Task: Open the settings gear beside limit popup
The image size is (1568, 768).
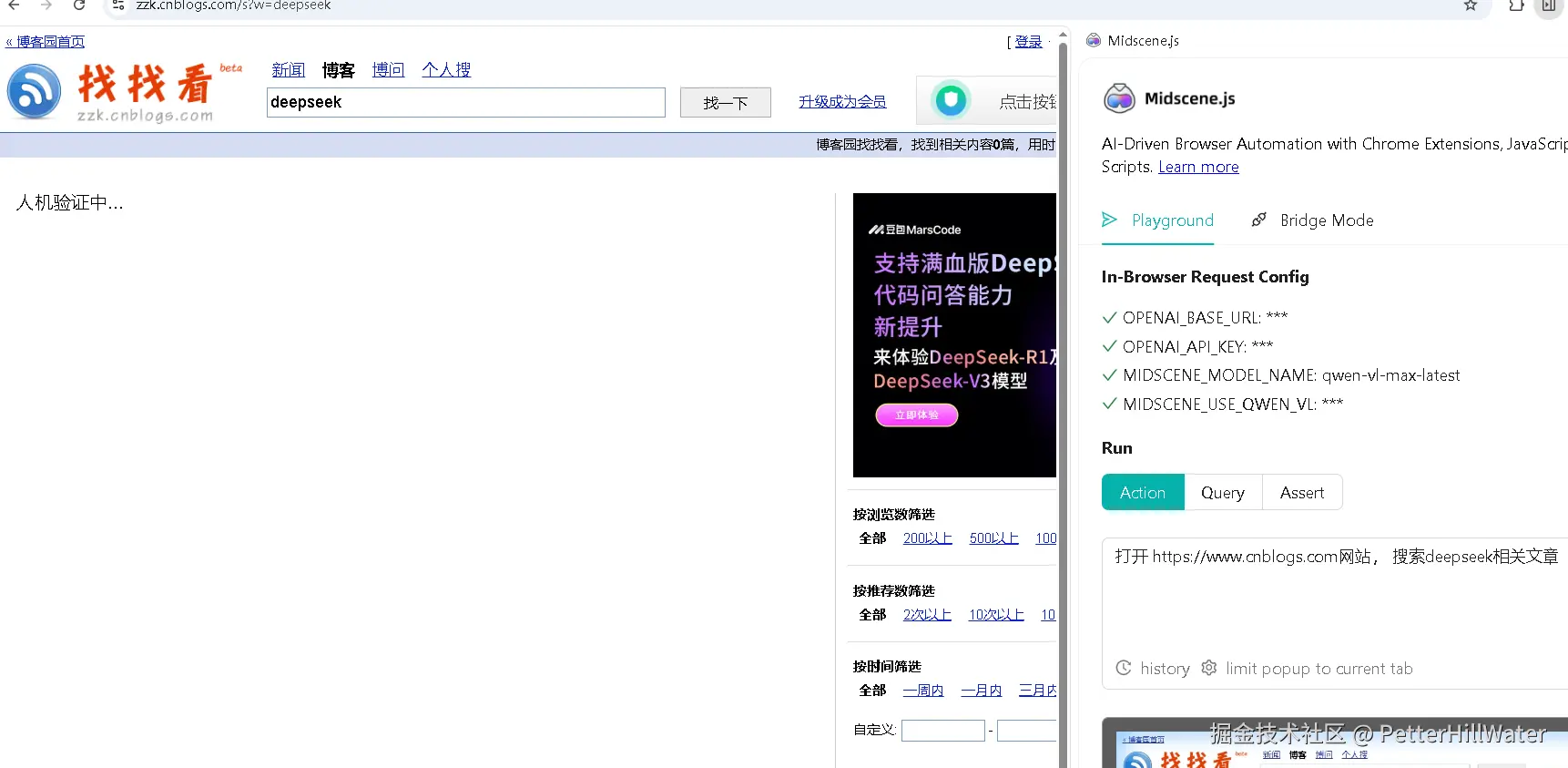Action: (1209, 668)
